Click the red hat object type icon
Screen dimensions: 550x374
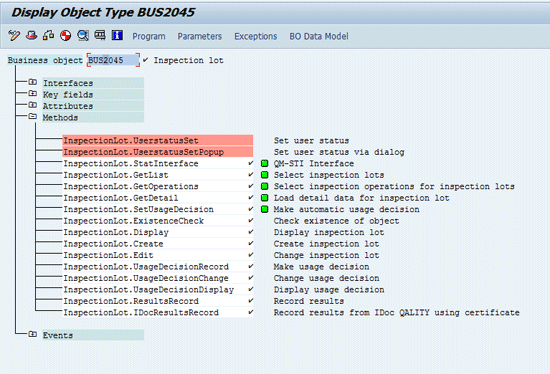pos(32,35)
